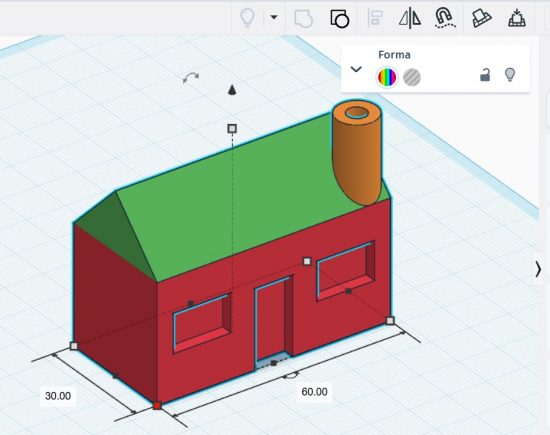Viewport: 550px width, 435px height.
Task: Select the multicolor Solid swatch
Action: tap(387, 77)
